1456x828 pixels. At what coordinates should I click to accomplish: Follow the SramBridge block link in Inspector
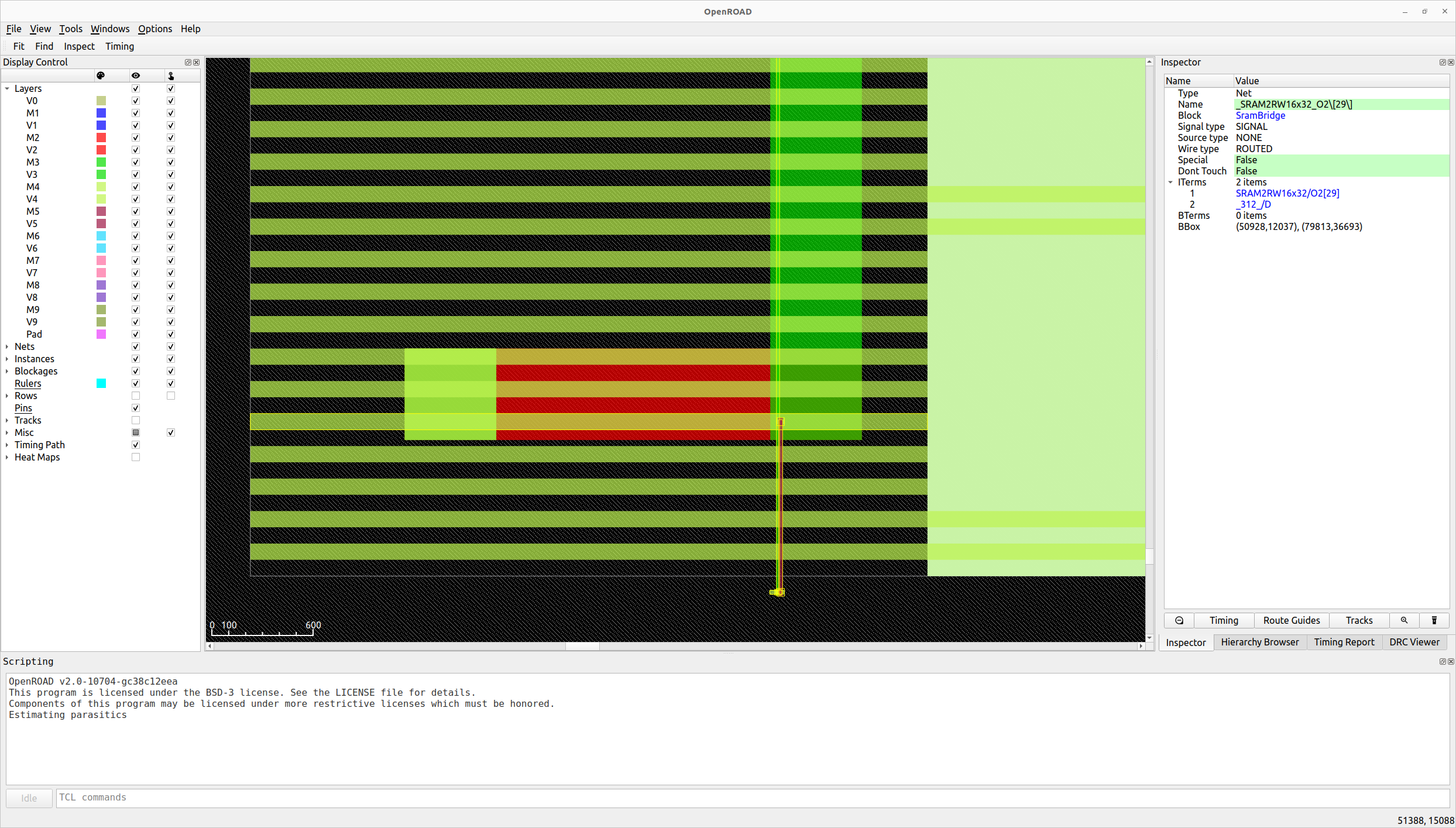(1259, 115)
